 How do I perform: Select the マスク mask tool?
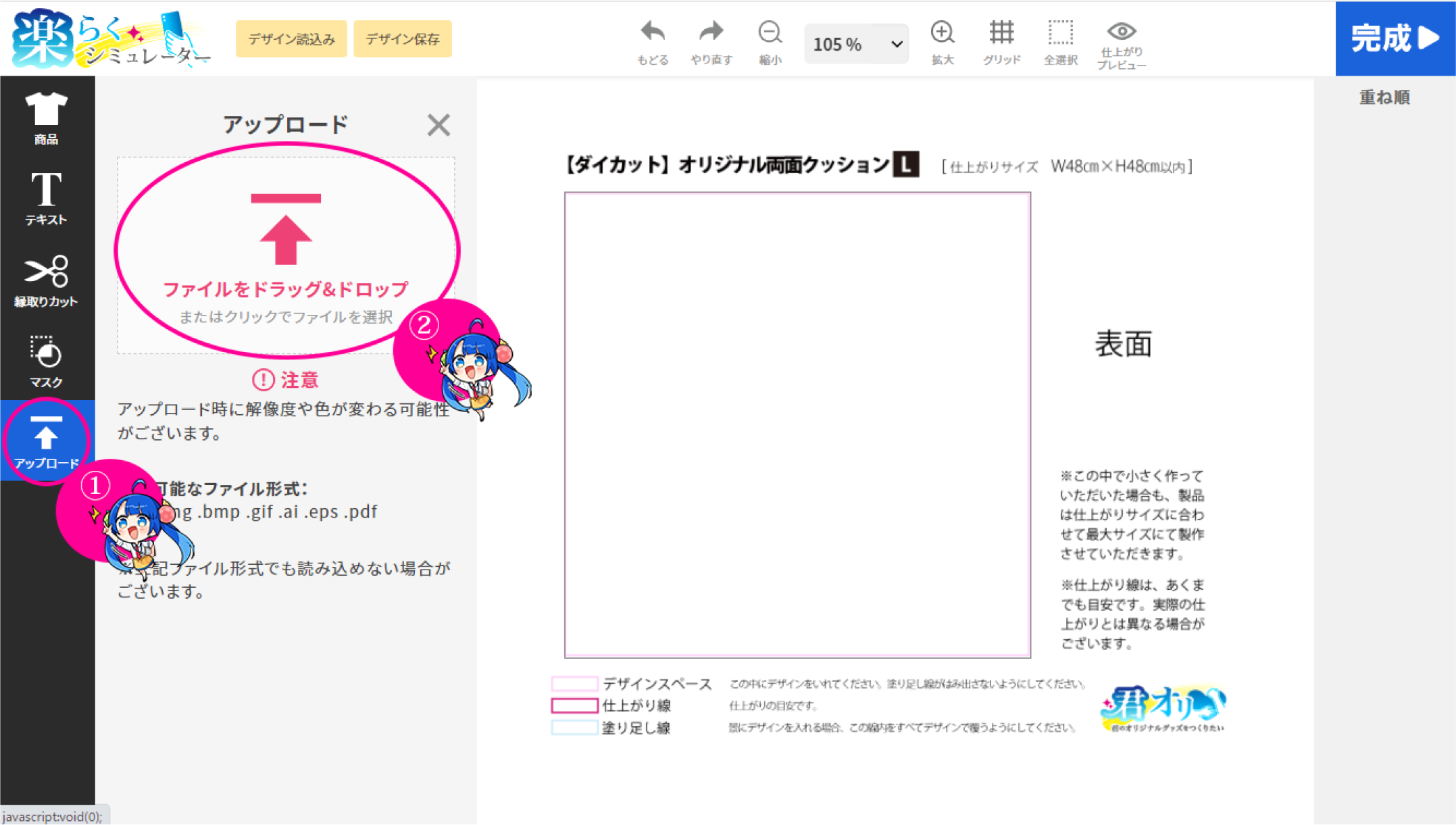pyautogui.click(x=46, y=361)
